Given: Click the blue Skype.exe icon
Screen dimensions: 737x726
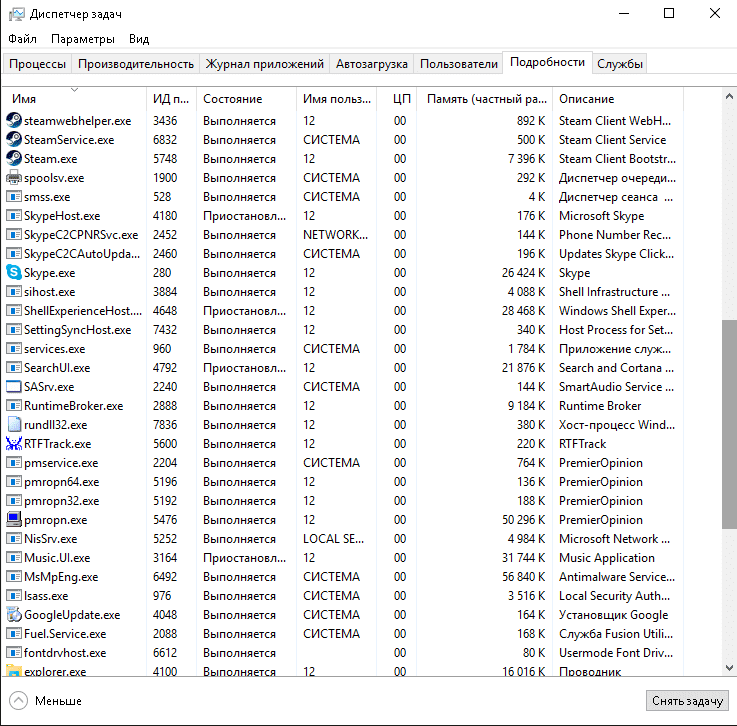Looking at the screenshot, I should (14, 272).
